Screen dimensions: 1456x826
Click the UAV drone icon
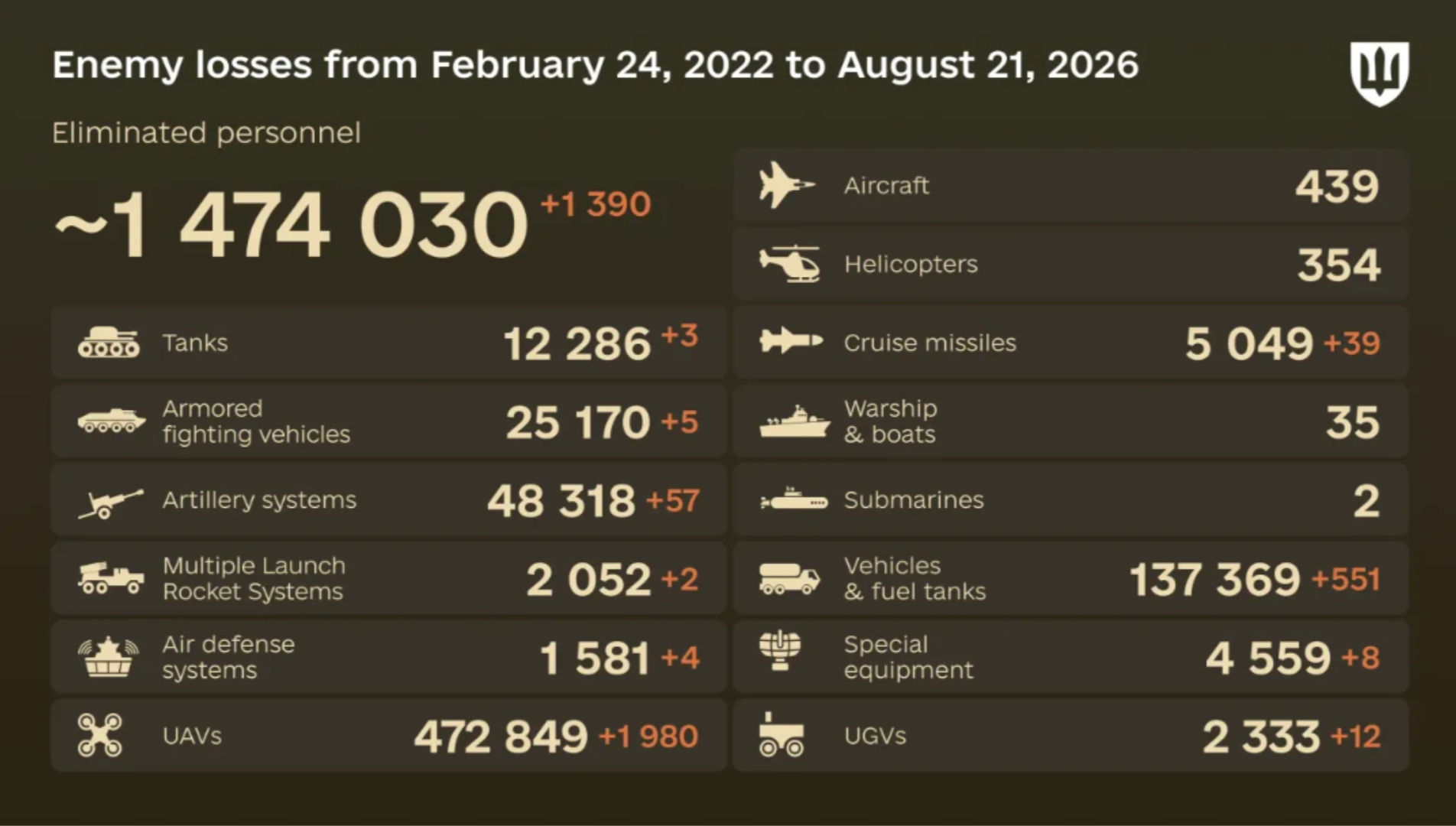(100, 735)
